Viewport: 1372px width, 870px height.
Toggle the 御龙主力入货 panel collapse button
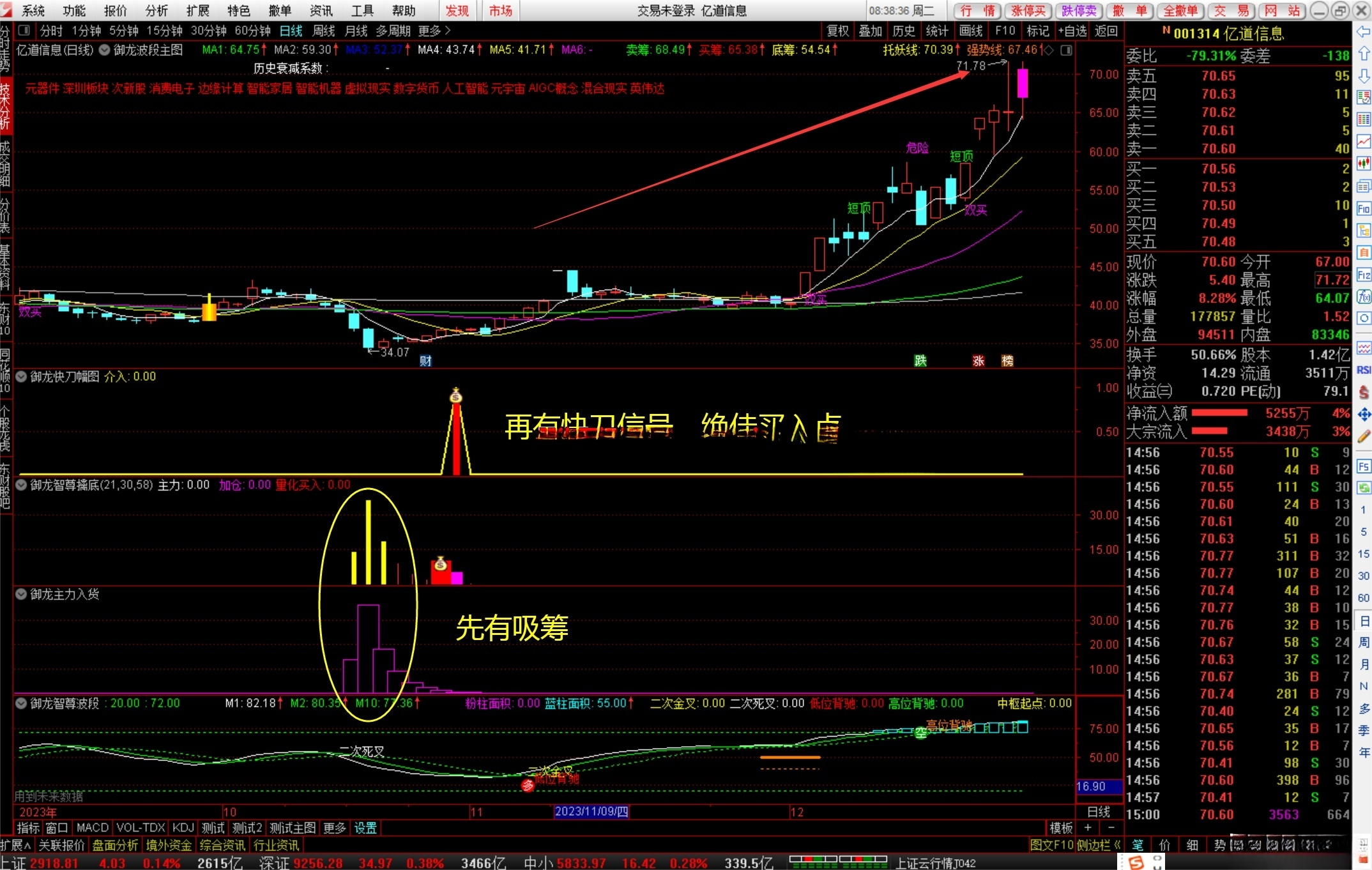click(21, 594)
